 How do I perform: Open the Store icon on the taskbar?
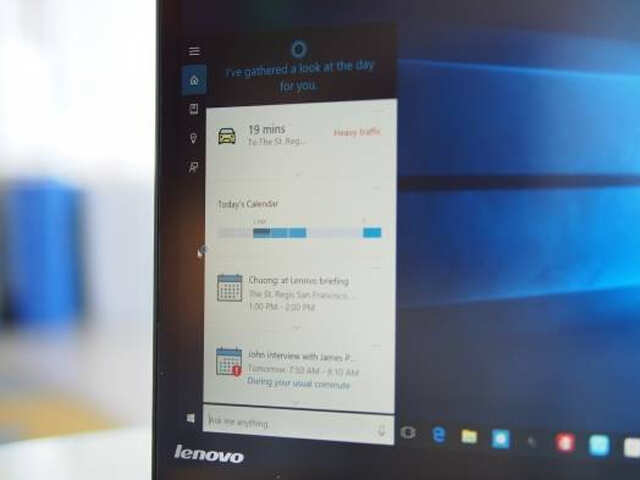(x=500, y=438)
